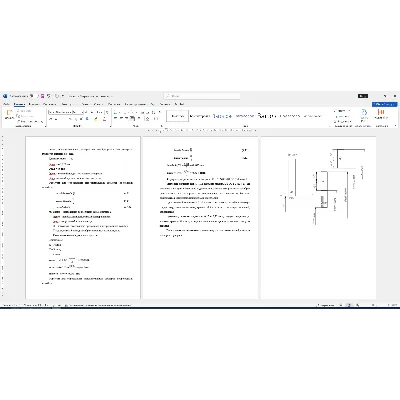Align text left using ribbon icon
400x400 pixels.
pyautogui.click(x=116, y=119)
